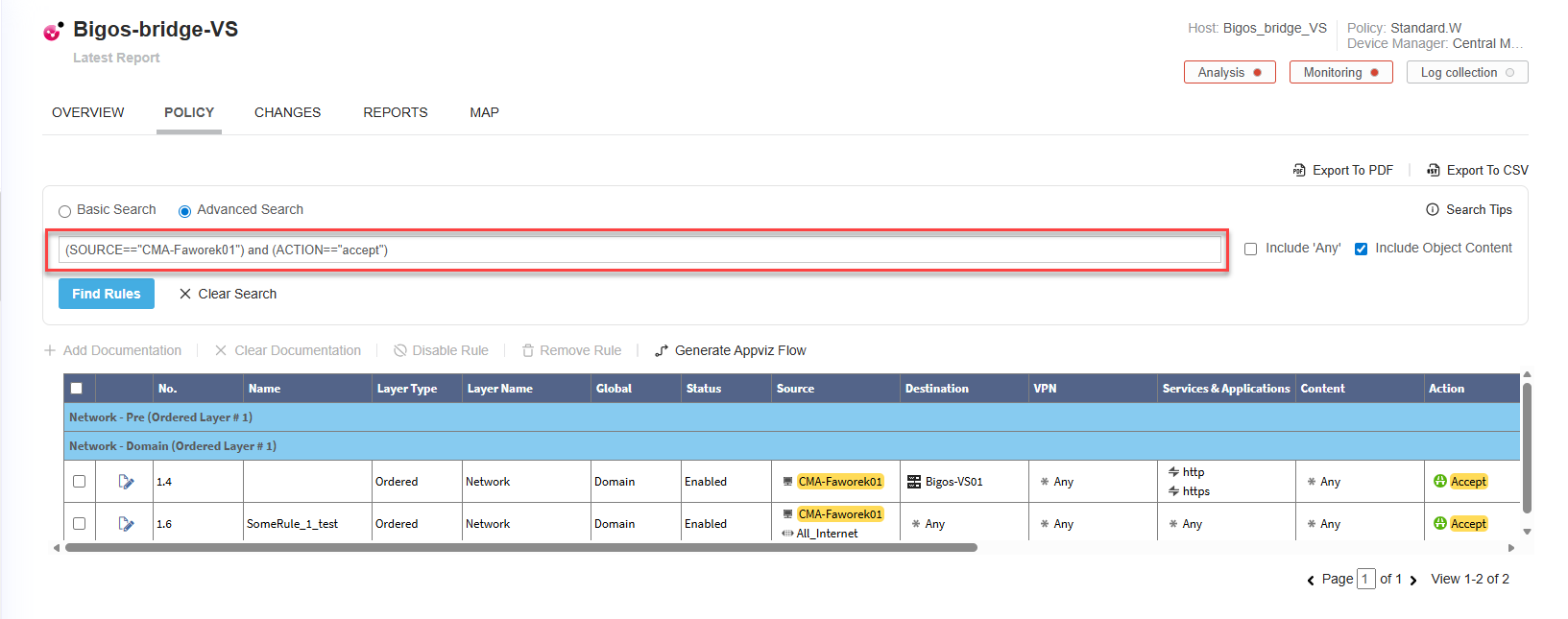This screenshot has width=1568, height=619.
Task: Enable the Include 'Any' checkbox
Action: [x=1250, y=250]
